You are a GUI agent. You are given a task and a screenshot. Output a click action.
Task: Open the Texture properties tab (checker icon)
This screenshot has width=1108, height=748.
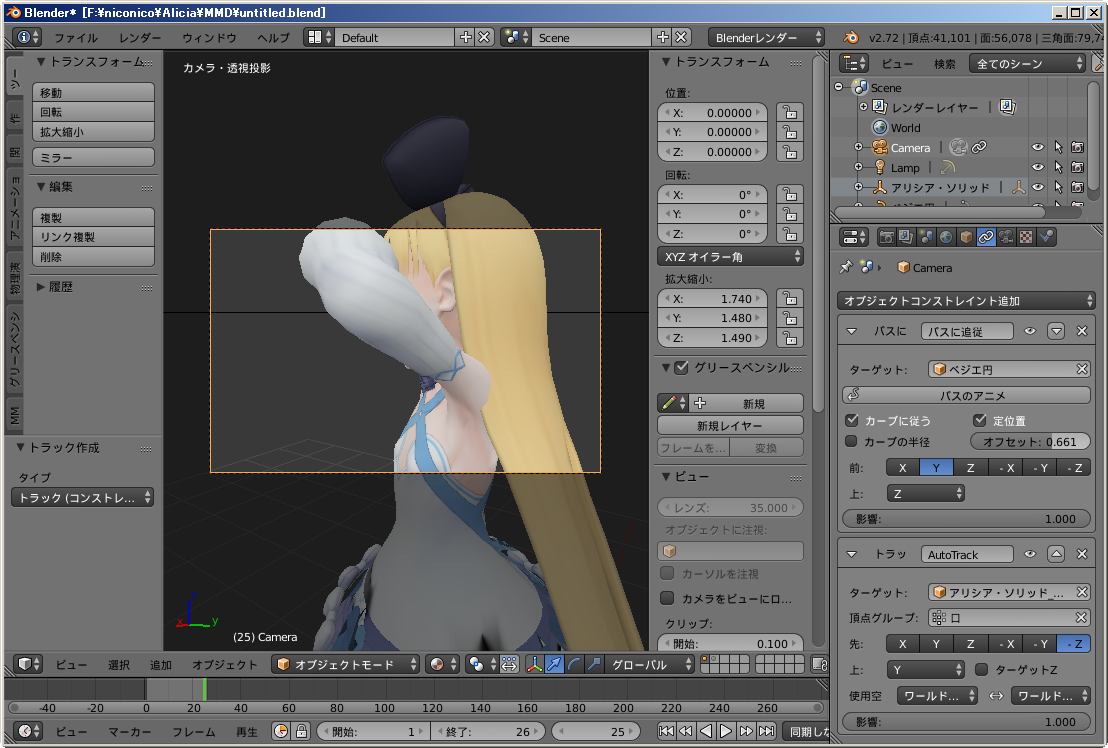pyautogui.click(x=1025, y=237)
